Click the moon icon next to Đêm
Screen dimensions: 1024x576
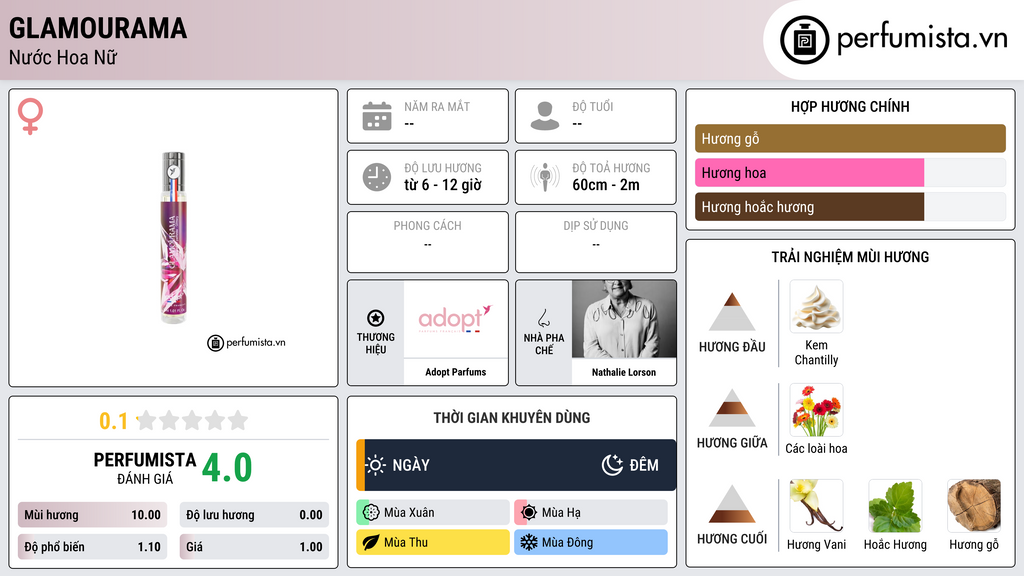tap(612, 465)
